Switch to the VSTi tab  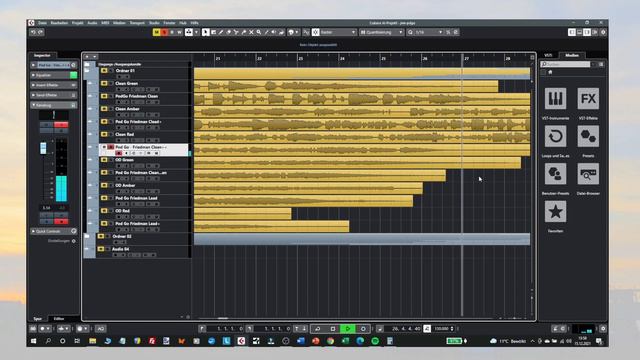tap(548, 55)
